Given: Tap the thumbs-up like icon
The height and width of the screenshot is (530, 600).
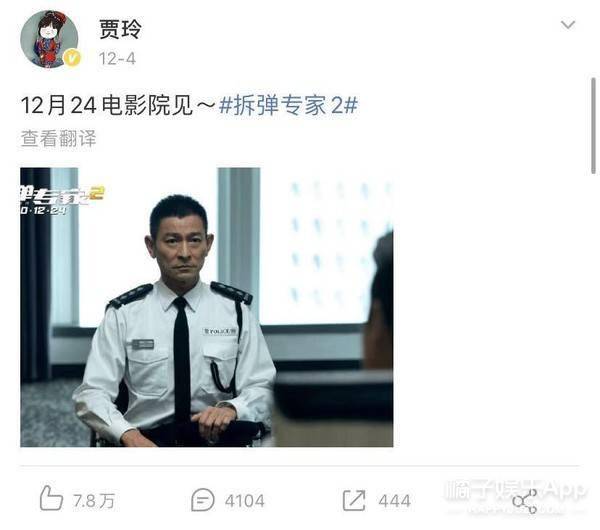Looking at the screenshot, I should pos(51,498).
